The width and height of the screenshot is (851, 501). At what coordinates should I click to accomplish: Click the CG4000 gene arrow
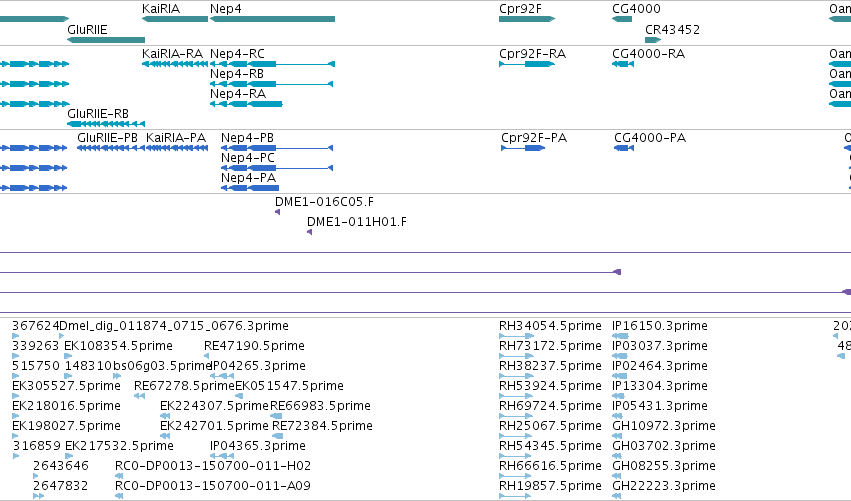[x=622, y=19]
